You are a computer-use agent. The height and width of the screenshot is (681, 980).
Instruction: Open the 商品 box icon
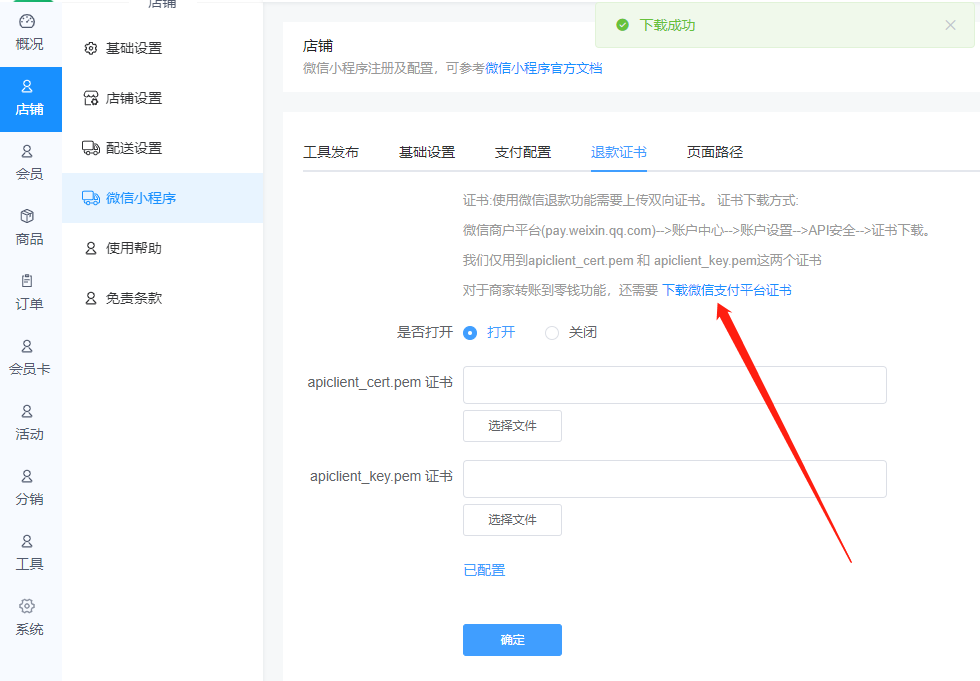click(x=27, y=216)
